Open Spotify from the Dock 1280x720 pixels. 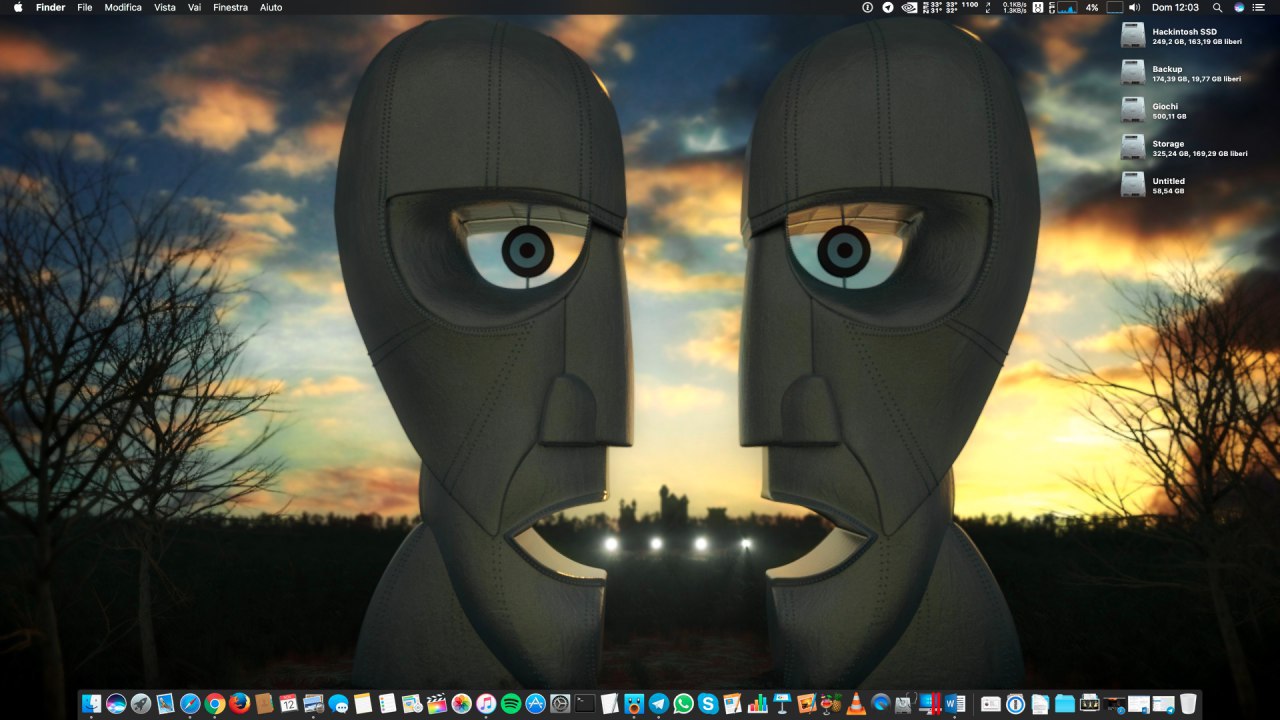pos(511,704)
